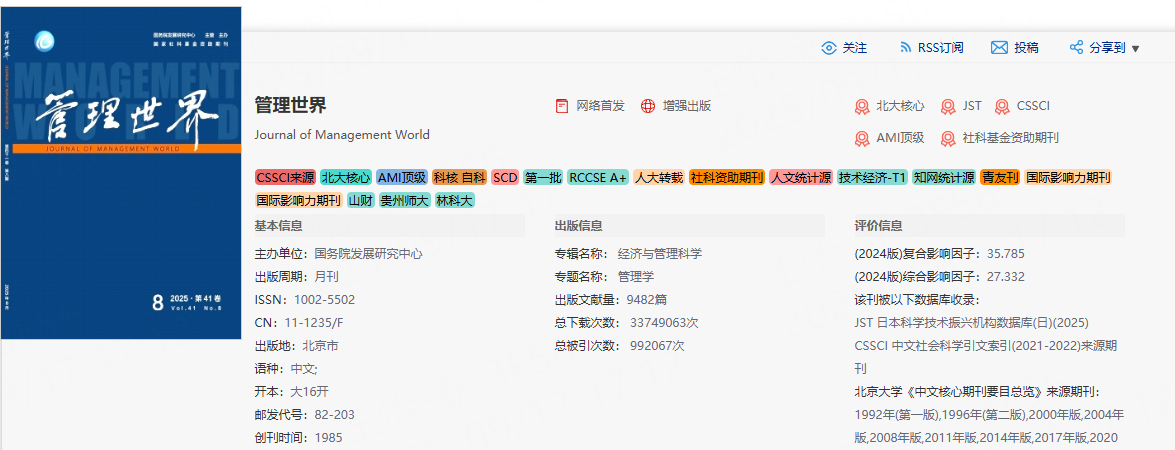Select the 知网统计源 tag

[944, 177]
